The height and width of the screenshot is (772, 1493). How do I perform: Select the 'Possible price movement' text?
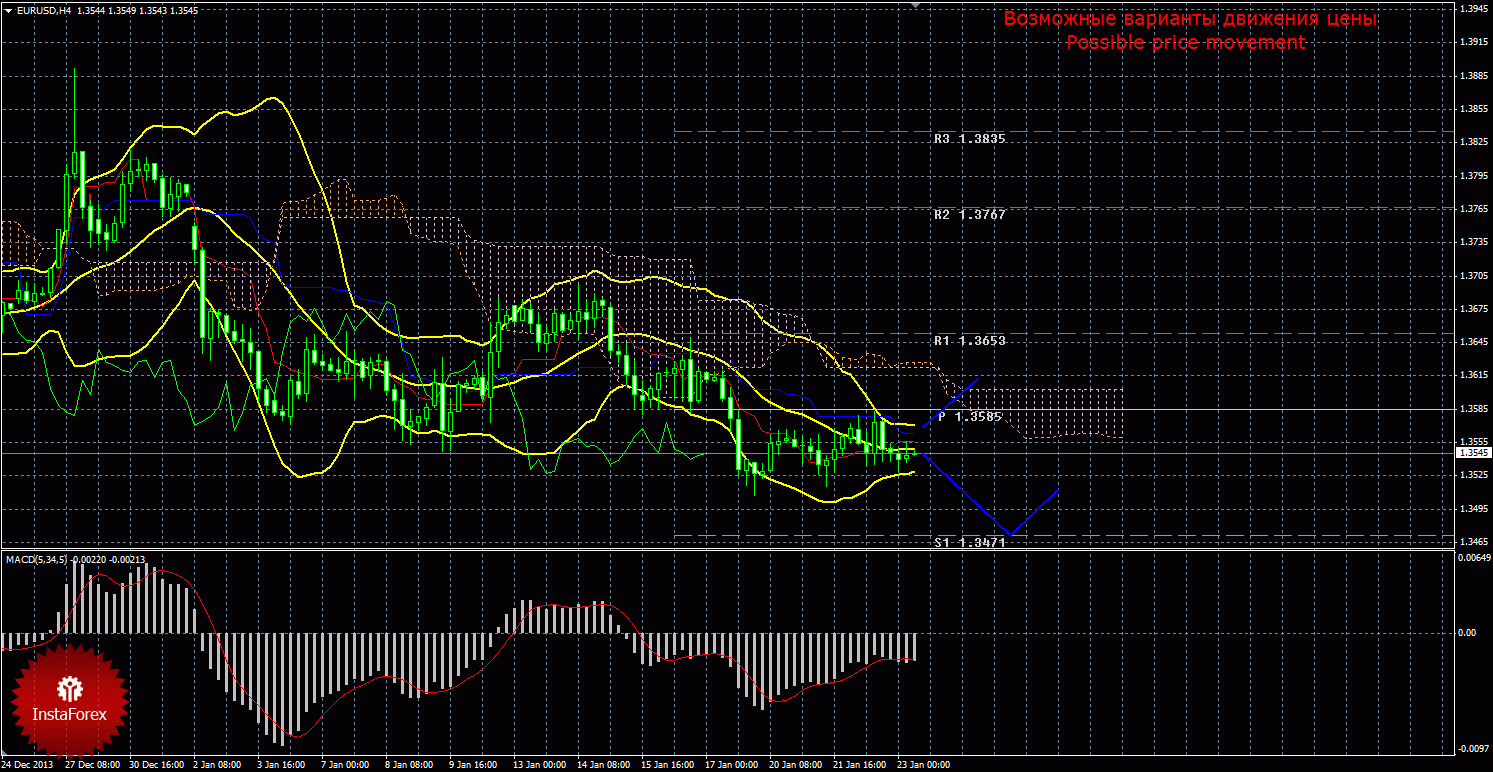coord(1185,43)
